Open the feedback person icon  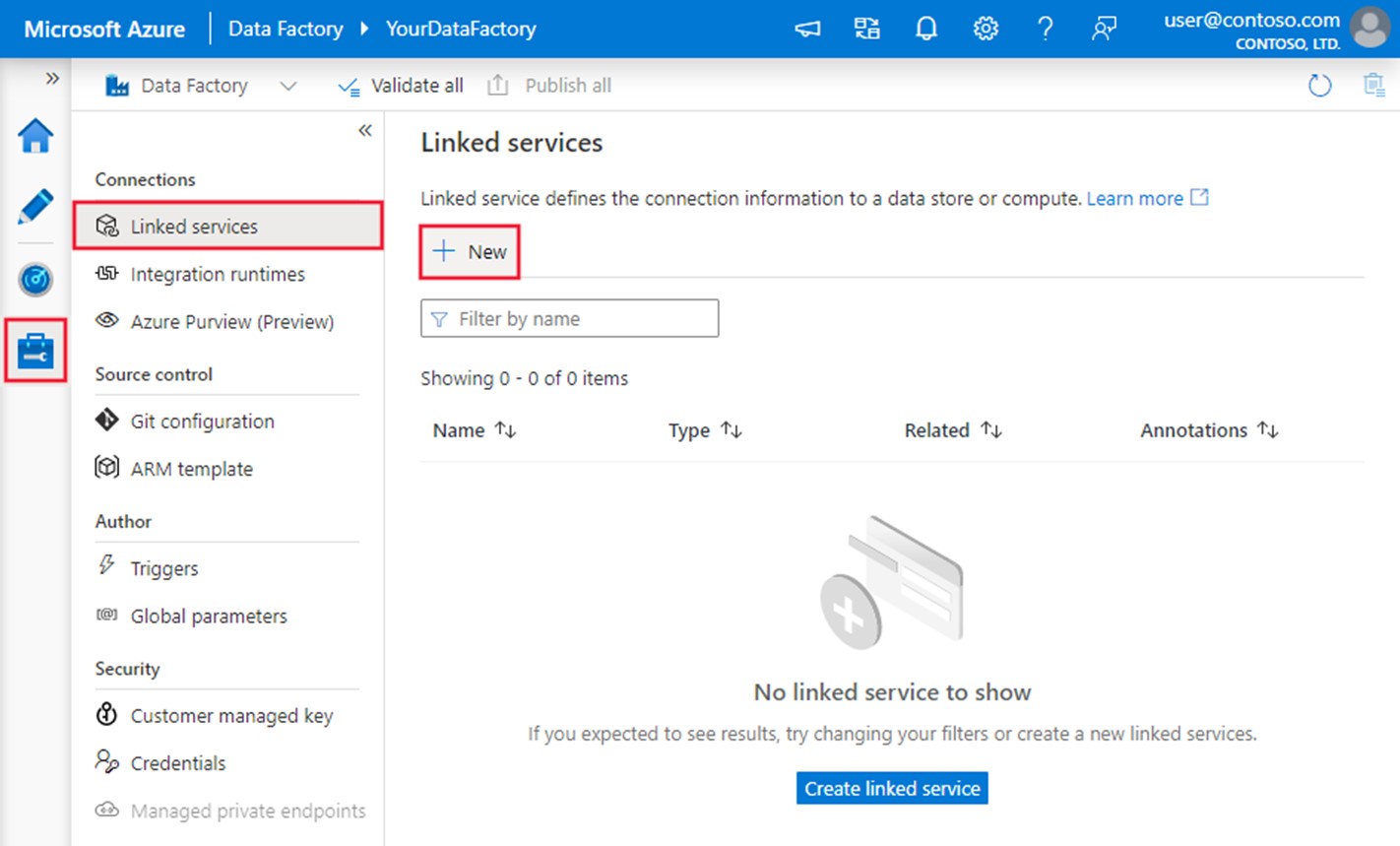pos(1104,29)
